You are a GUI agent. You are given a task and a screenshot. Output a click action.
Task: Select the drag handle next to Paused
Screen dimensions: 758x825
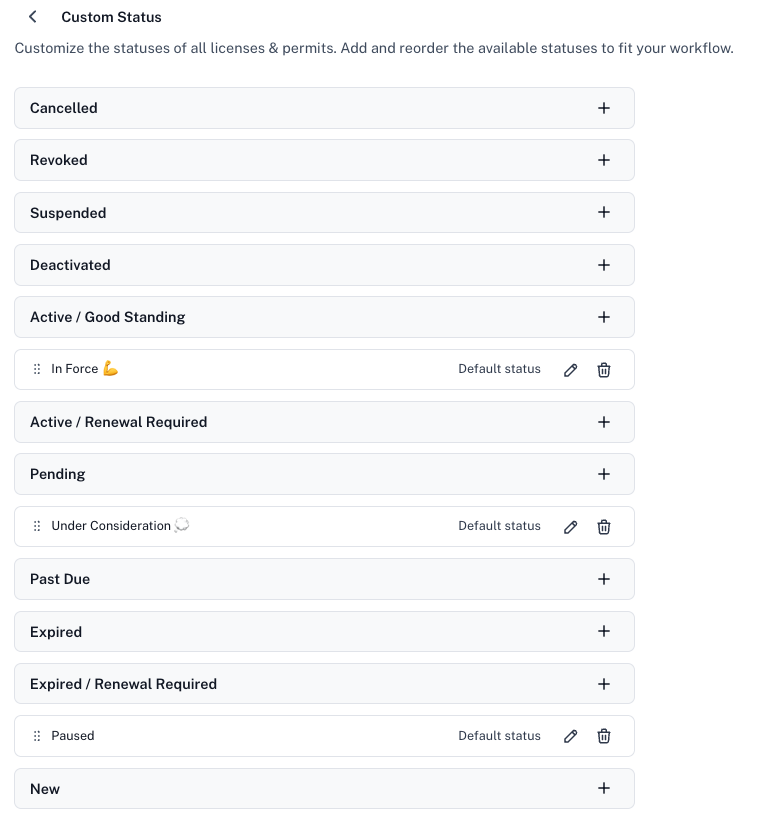(37, 736)
